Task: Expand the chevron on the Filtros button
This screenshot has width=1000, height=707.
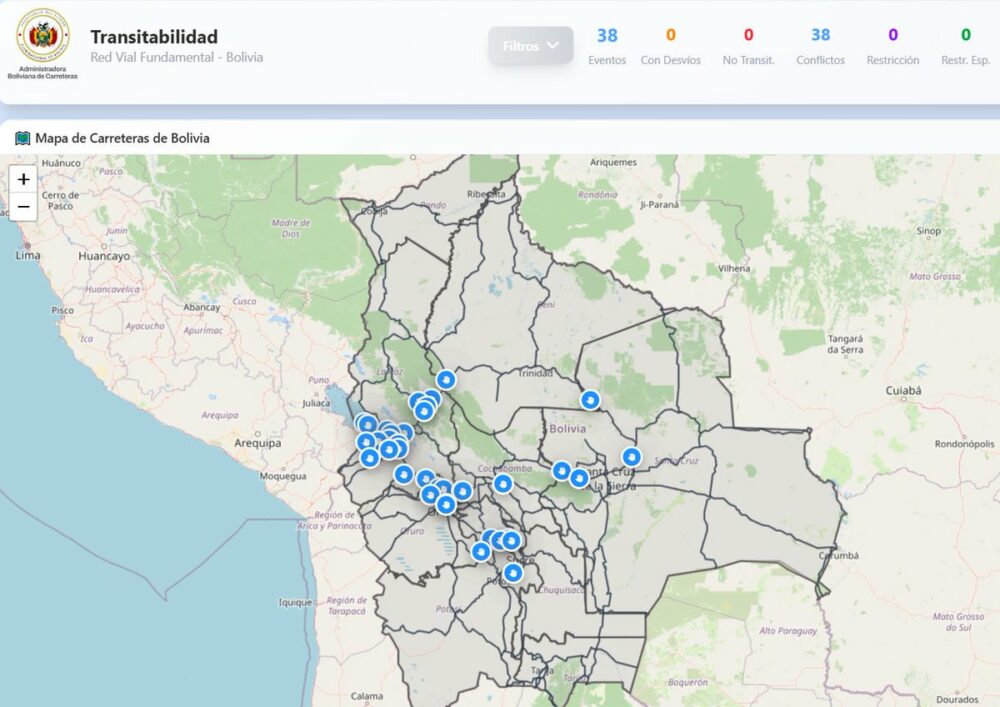Action: click(x=553, y=46)
